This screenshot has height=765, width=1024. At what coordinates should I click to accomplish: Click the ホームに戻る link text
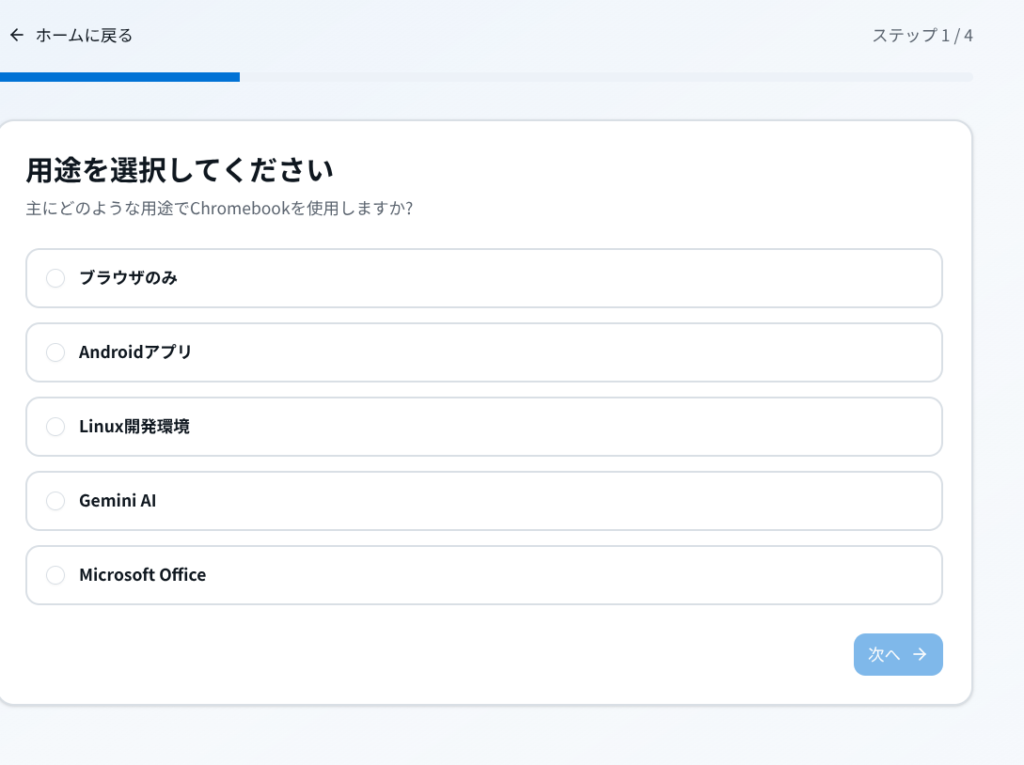pyautogui.click(x=84, y=35)
